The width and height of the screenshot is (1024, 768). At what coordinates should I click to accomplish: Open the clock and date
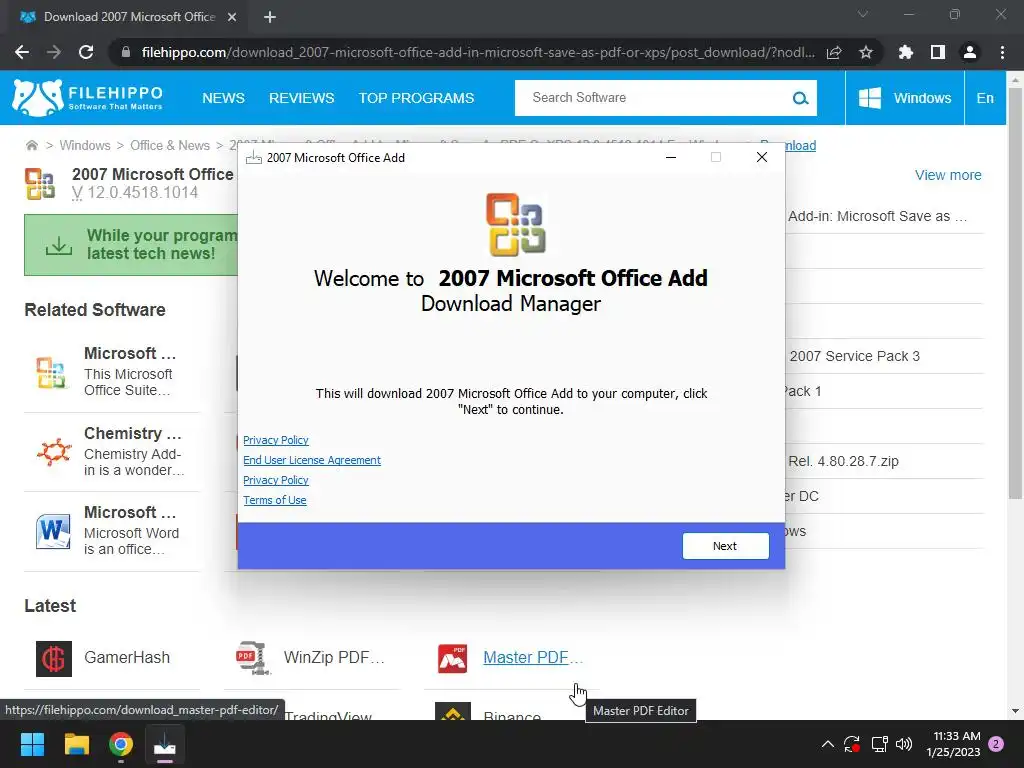tap(953, 744)
